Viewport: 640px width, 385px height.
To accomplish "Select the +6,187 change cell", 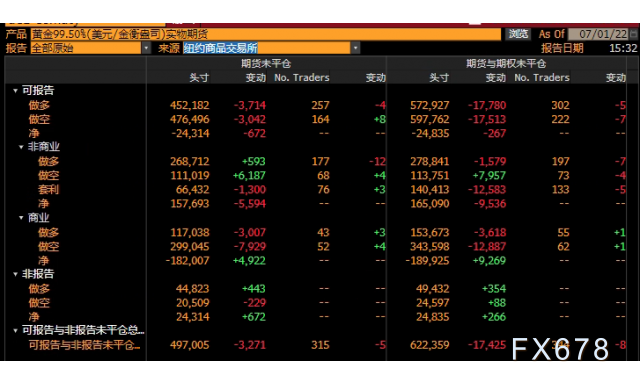I will pos(249,176).
